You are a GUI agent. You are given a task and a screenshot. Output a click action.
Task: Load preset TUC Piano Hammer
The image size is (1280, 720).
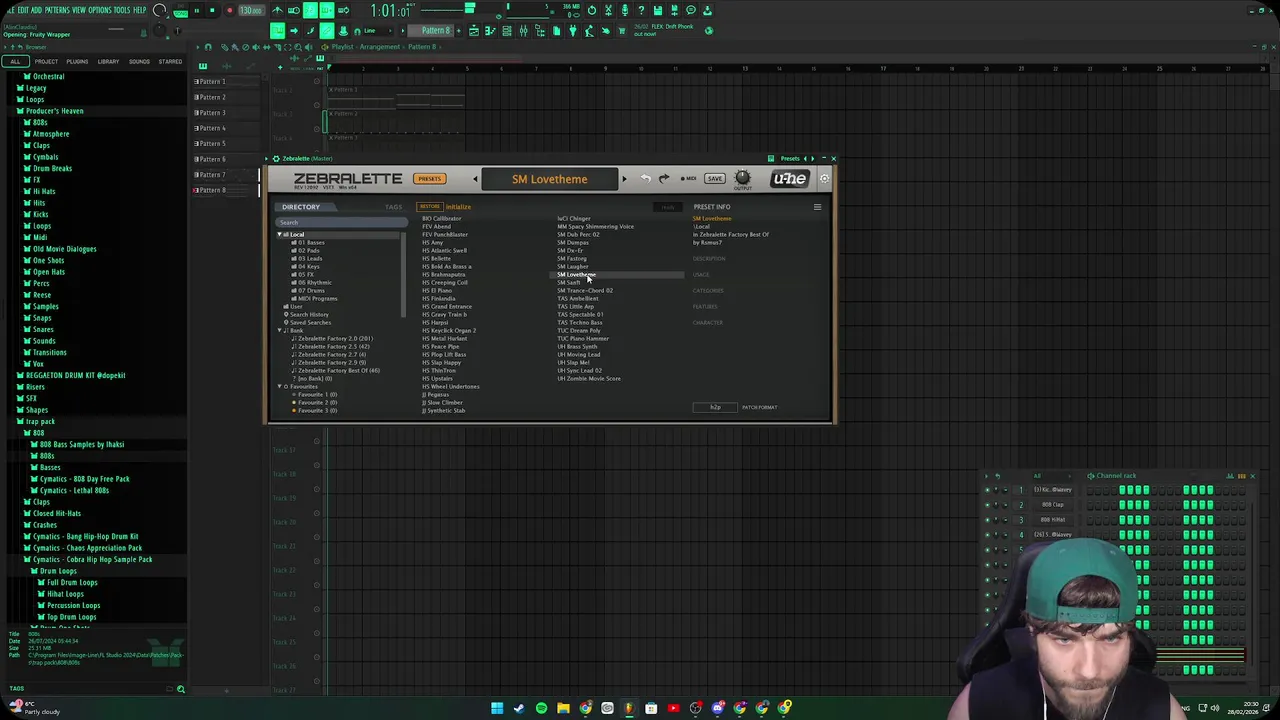pyautogui.click(x=583, y=339)
